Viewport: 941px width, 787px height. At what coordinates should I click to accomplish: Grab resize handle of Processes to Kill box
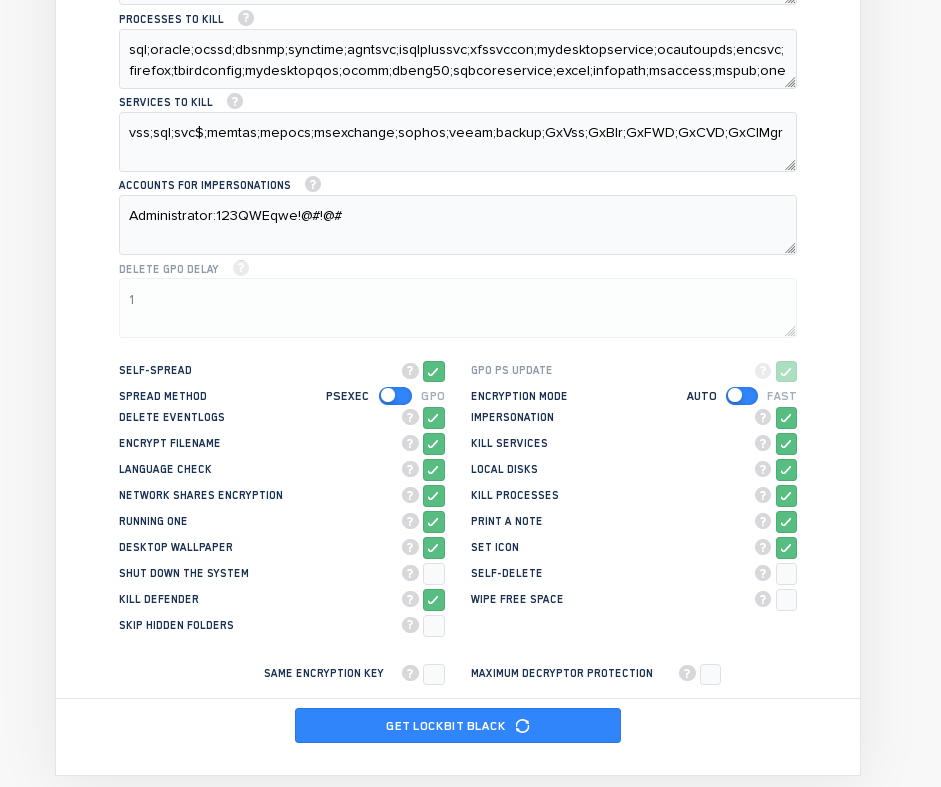click(x=790, y=82)
